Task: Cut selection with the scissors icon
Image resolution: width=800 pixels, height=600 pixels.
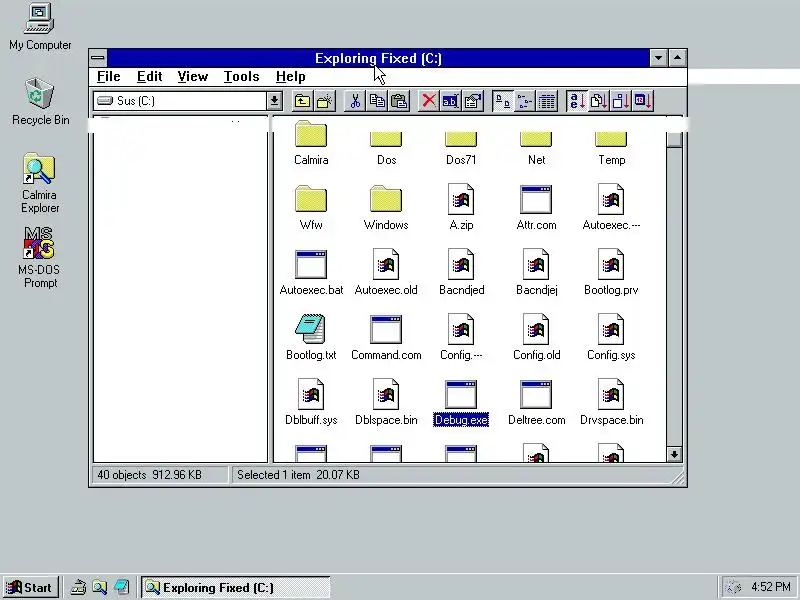Action: (355, 101)
